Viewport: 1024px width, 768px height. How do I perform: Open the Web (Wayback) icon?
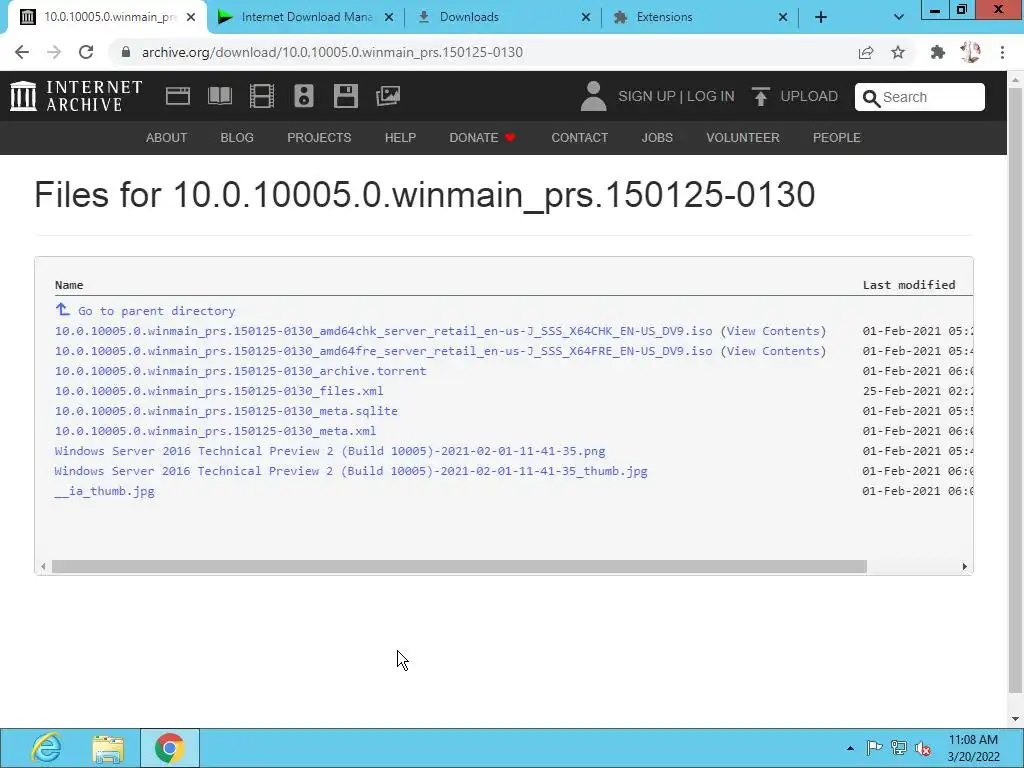point(178,96)
